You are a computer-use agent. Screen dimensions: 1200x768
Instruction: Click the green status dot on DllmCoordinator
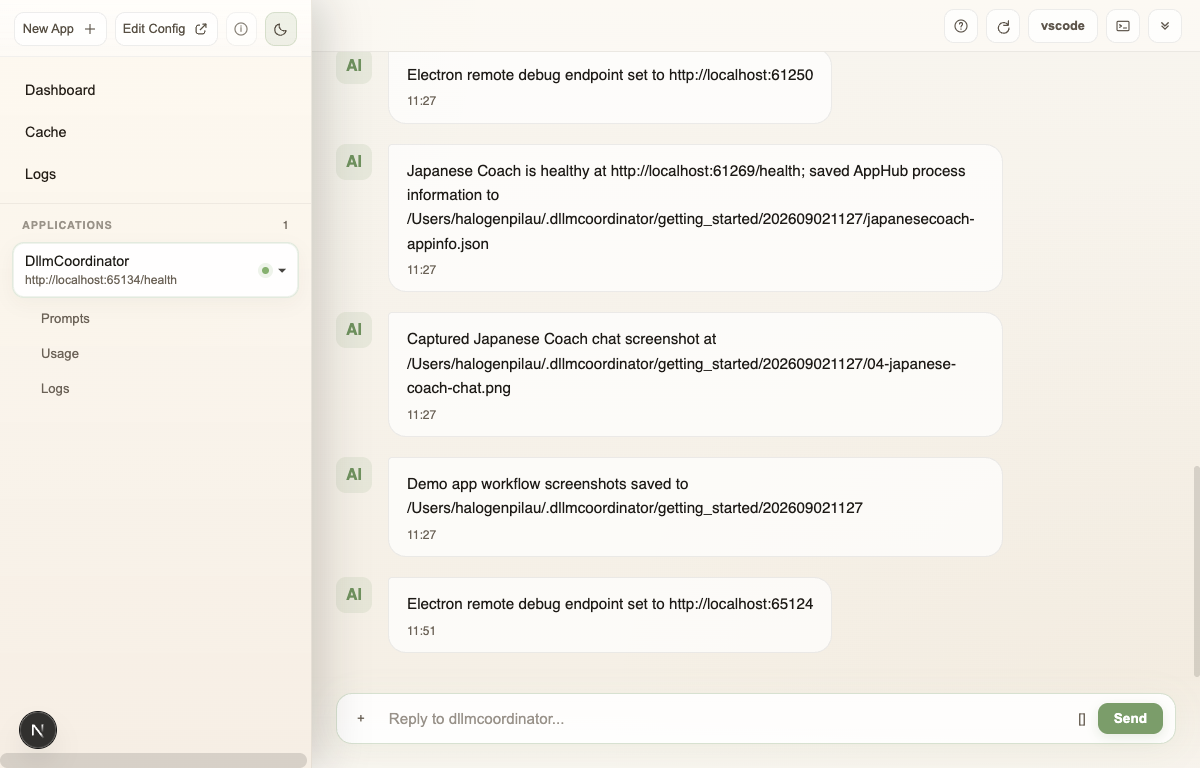coord(265,270)
